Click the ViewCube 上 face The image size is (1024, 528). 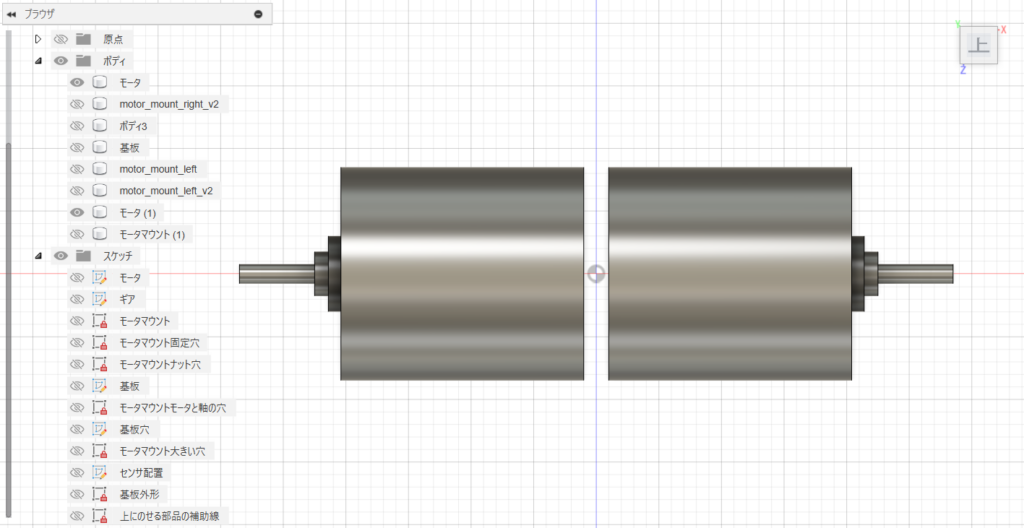977,45
